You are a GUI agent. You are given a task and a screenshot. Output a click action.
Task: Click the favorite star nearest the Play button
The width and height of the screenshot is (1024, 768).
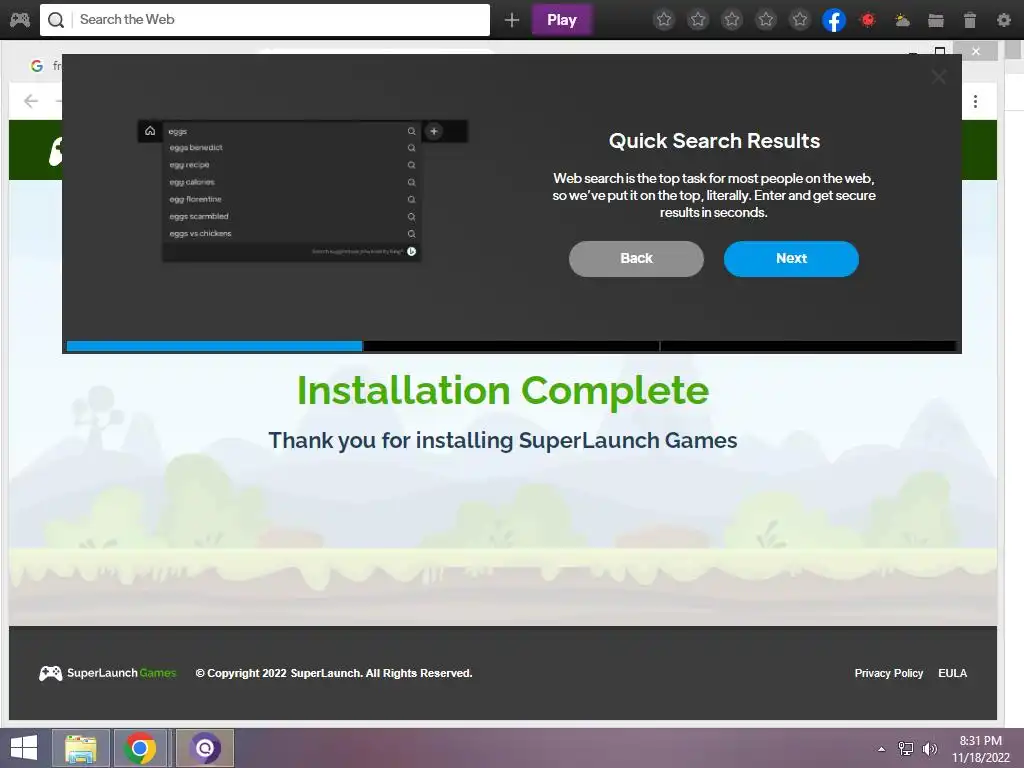[x=664, y=20]
